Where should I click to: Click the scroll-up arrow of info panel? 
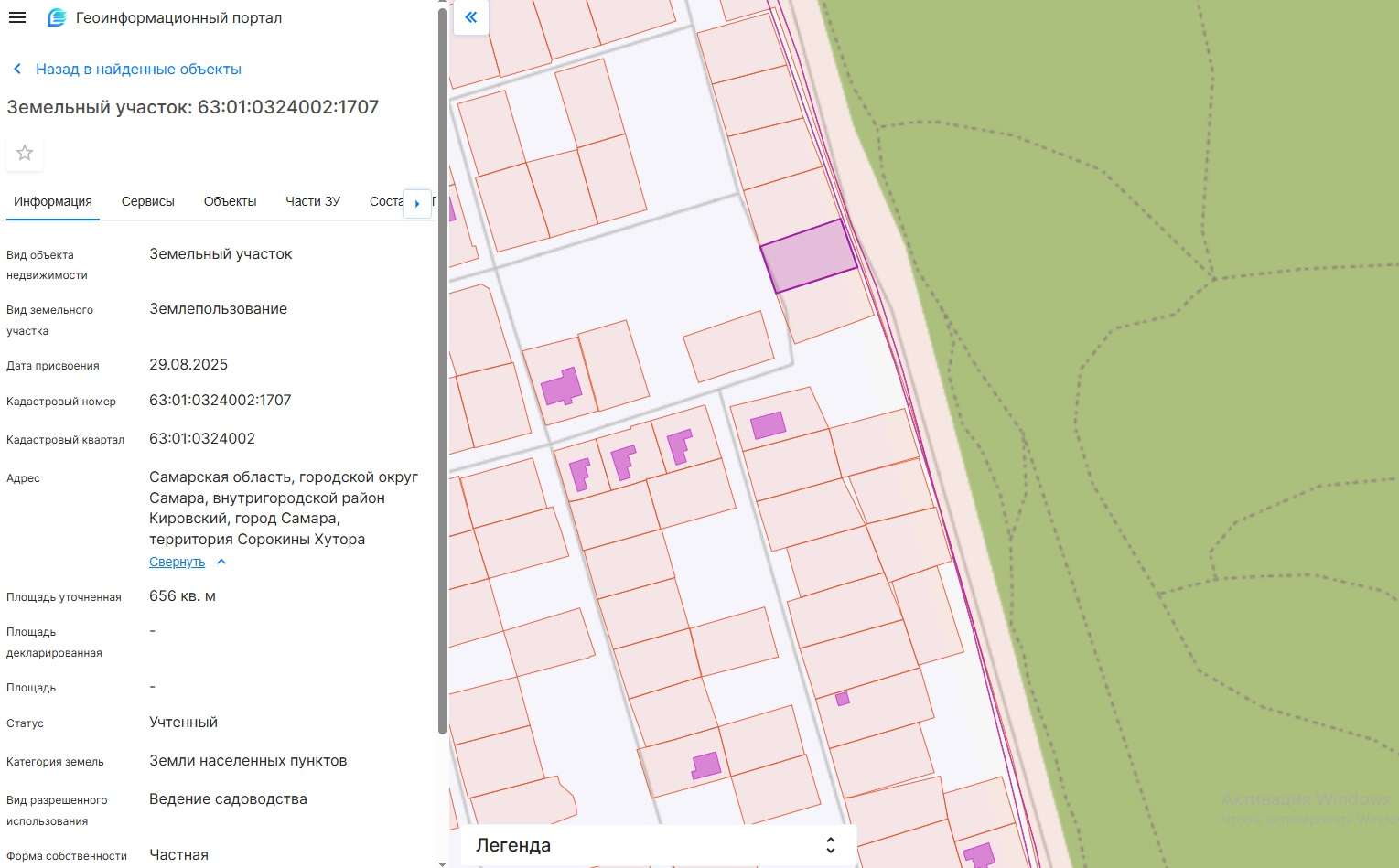pyautogui.click(x=443, y=5)
